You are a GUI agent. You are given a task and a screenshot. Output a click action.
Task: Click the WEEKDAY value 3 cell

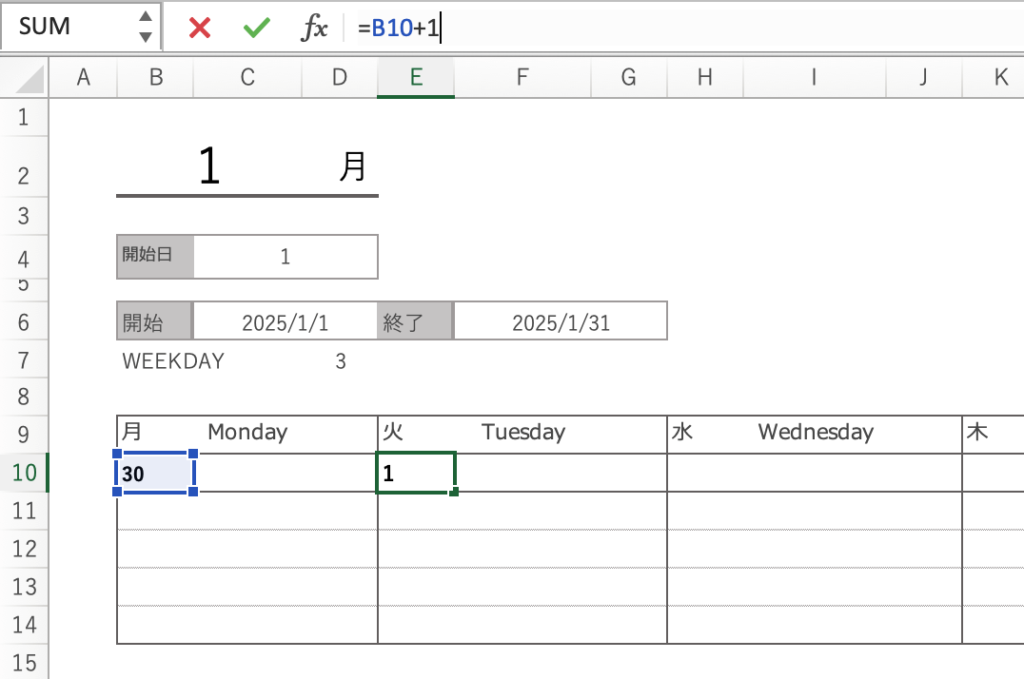pyautogui.click(x=340, y=361)
